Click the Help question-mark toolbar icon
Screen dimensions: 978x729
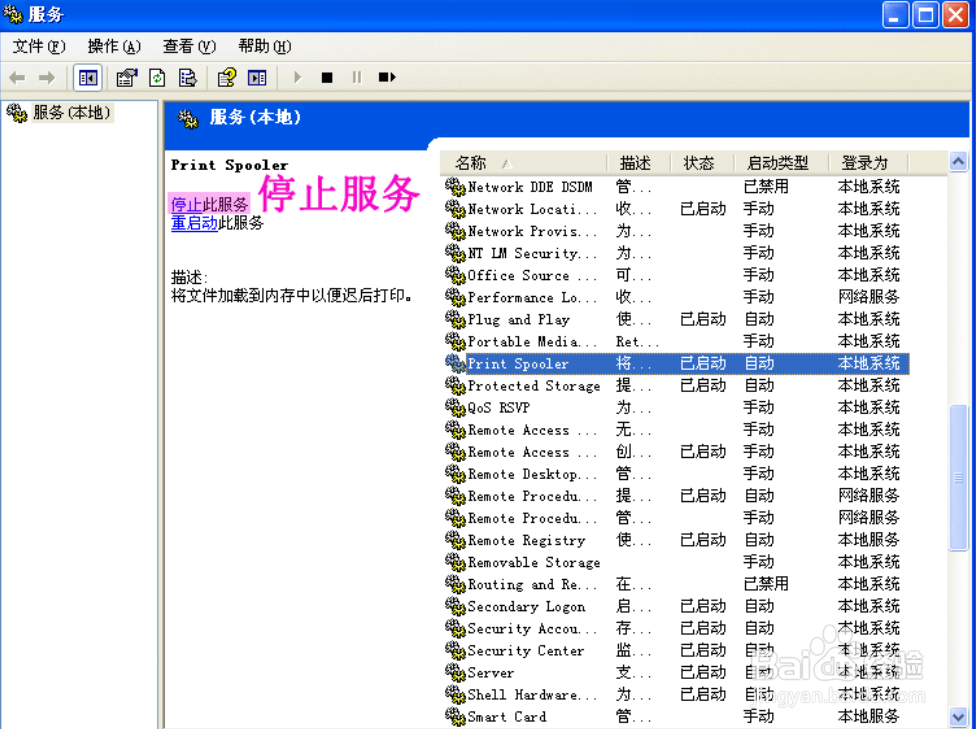click(226, 78)
